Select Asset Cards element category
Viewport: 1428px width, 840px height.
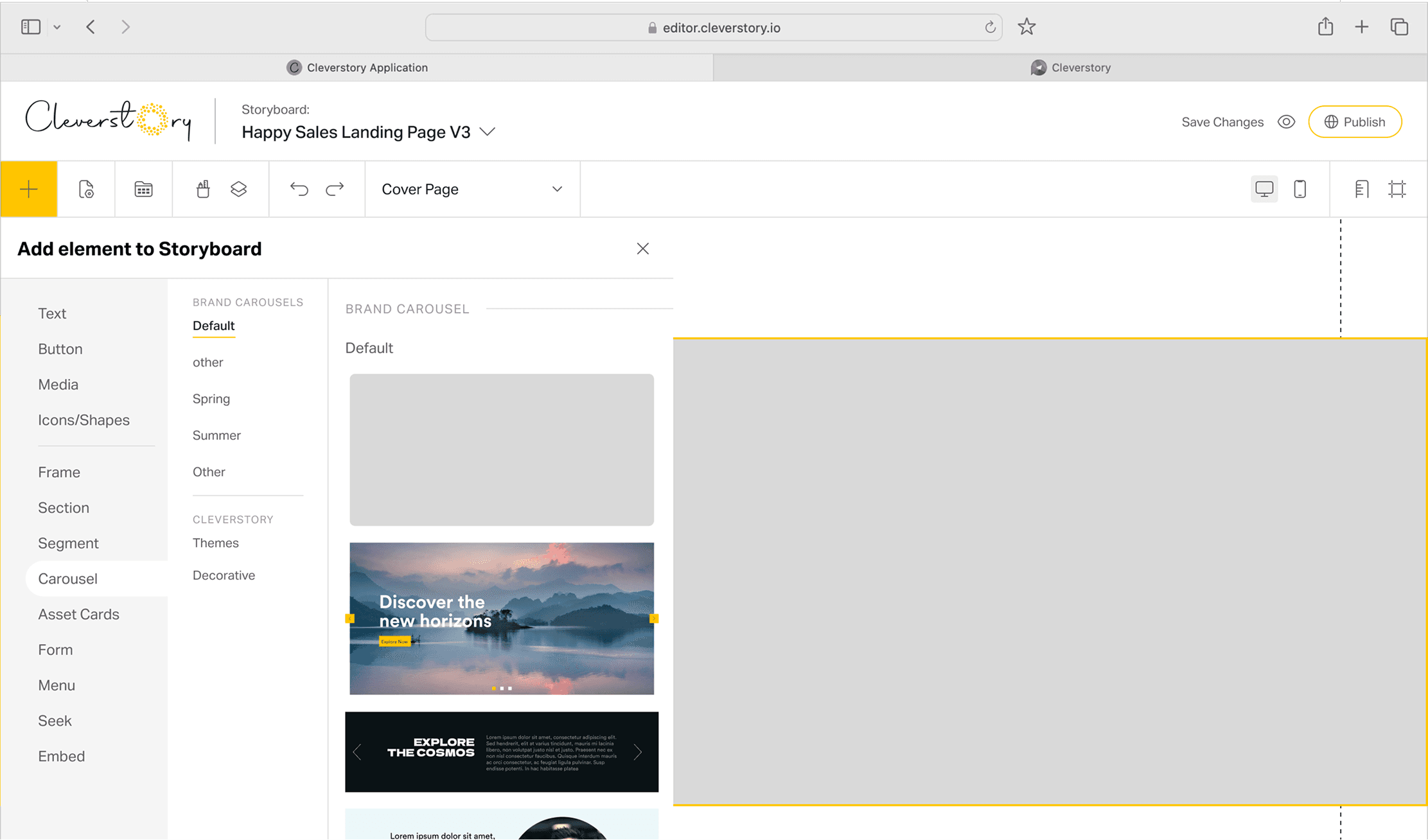pyautogui.click(x=79, y=614)
